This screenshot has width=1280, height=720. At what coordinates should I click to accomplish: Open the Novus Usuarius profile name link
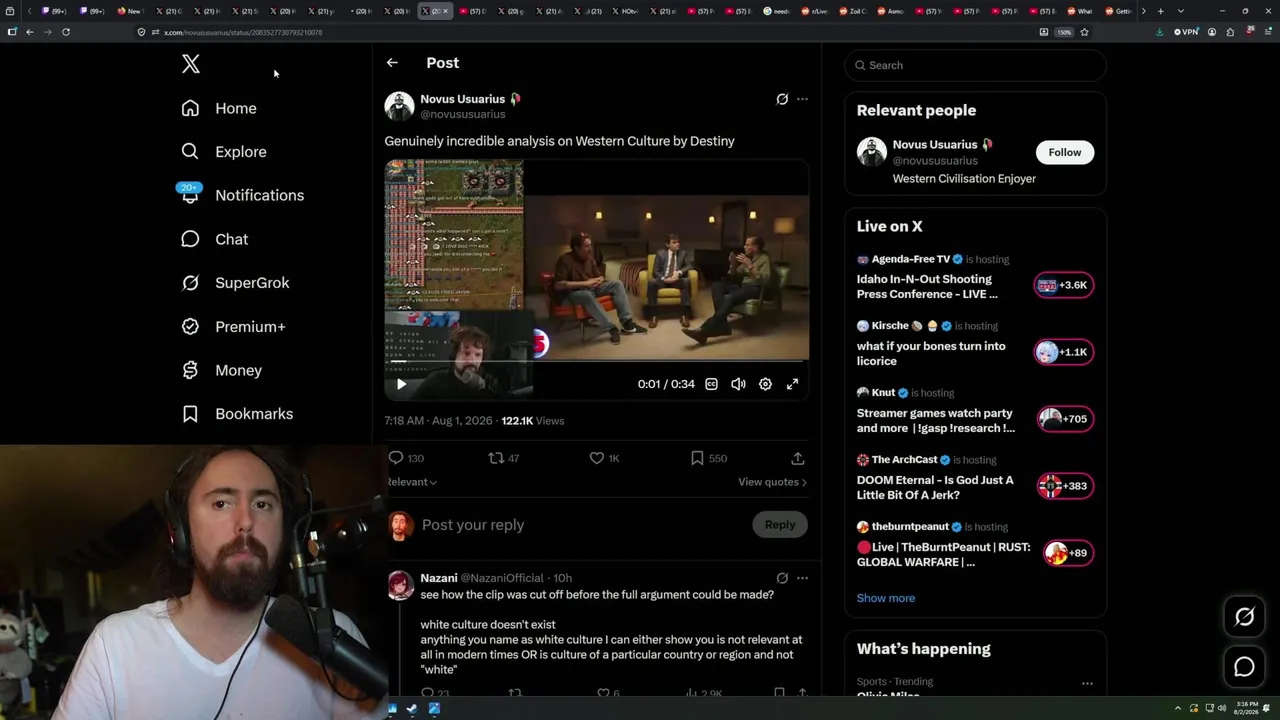coord(462,99)
